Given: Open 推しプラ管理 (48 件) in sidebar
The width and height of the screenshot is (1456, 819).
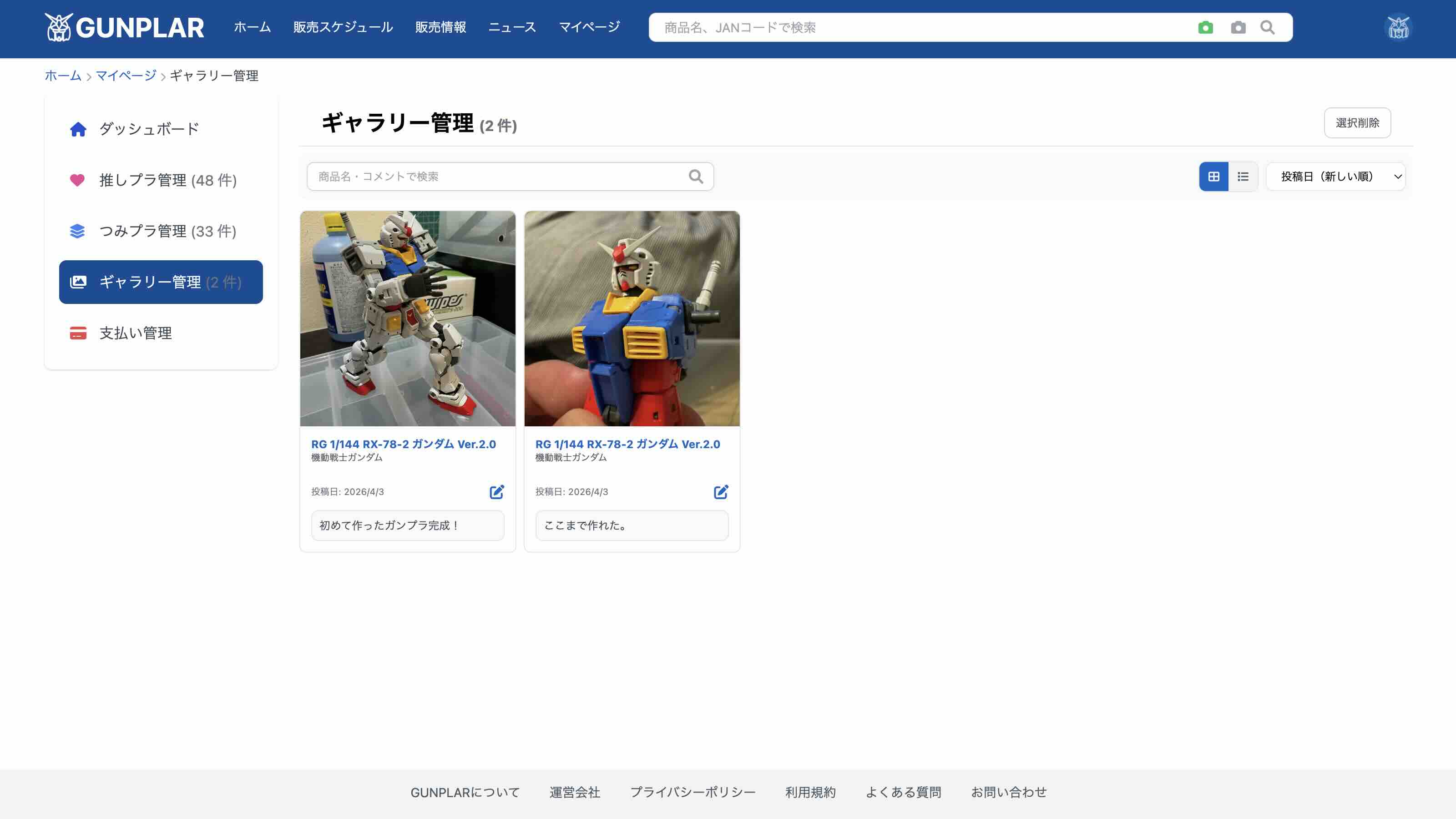Looking at the screenshot, I should 161,180.
